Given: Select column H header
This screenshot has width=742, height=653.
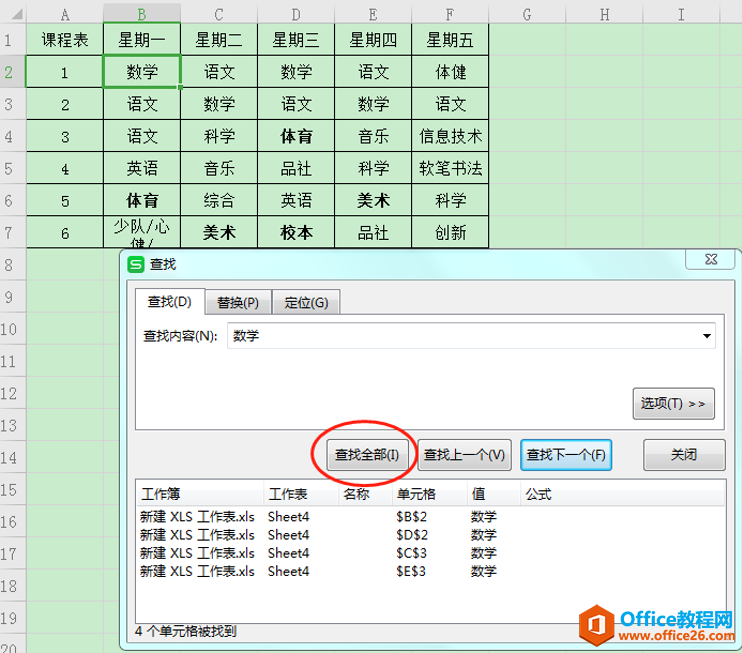Looking at the screenshot, I should click(604, 14).
